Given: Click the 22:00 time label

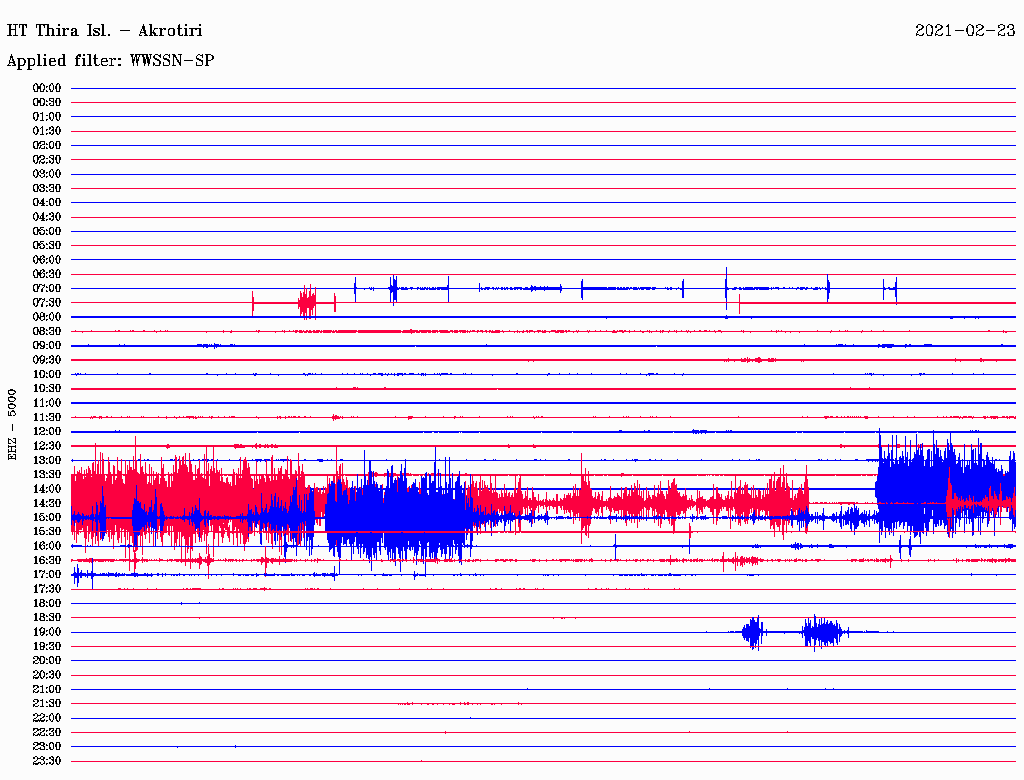Looking at the screenshot, I should tap(47, 719).
